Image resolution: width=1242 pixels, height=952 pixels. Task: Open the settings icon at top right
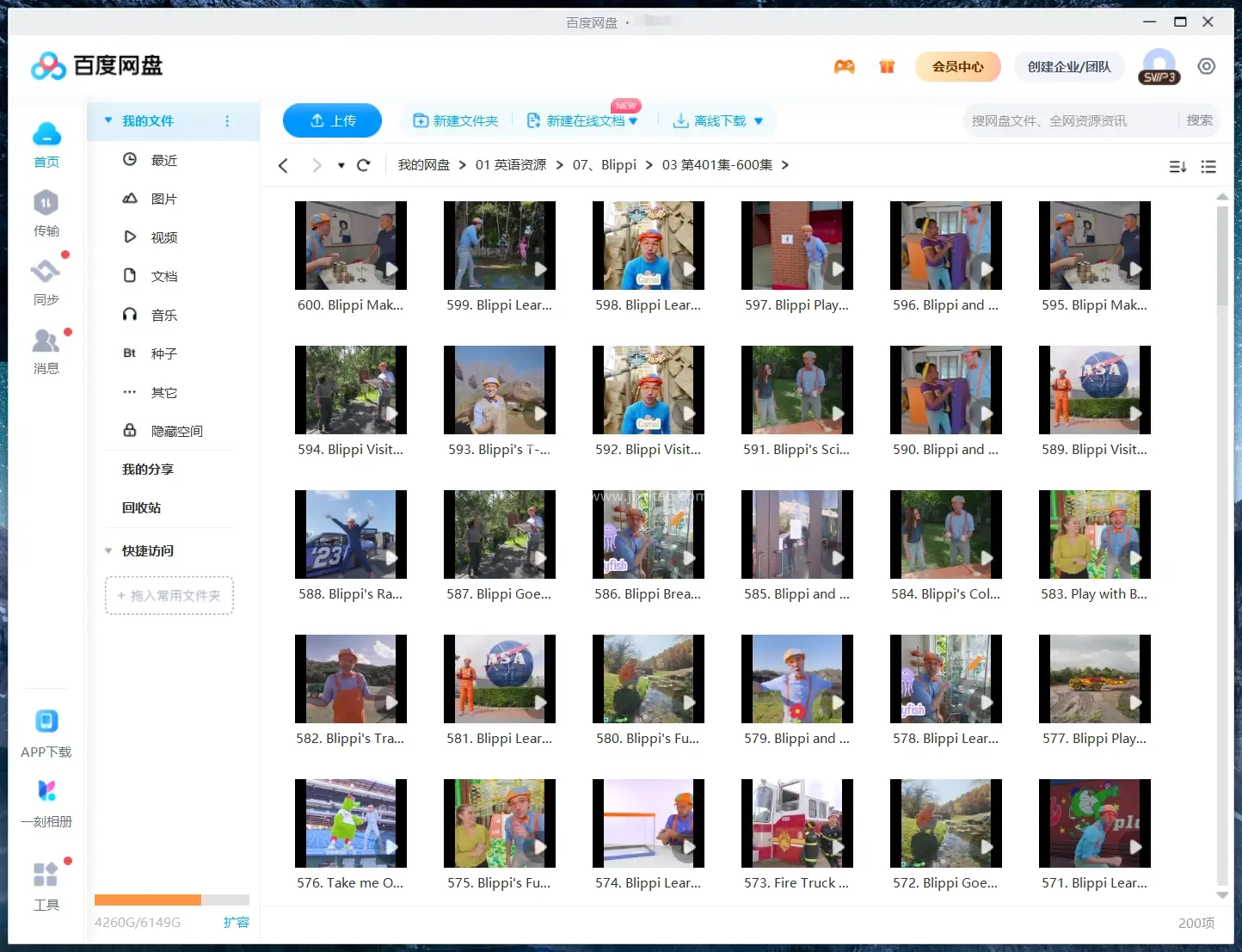1206,67
